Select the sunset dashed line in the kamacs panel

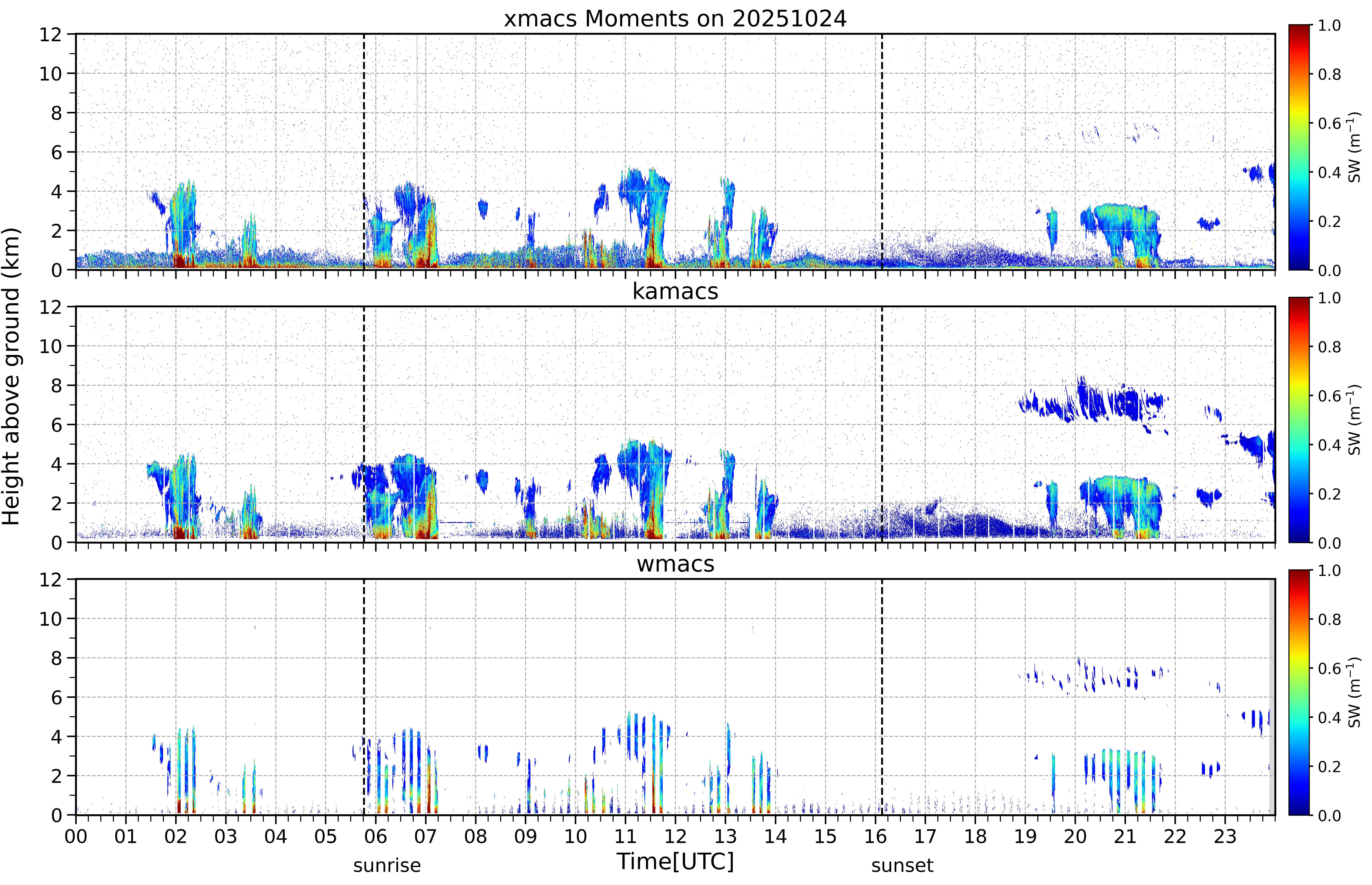point(882,424)
